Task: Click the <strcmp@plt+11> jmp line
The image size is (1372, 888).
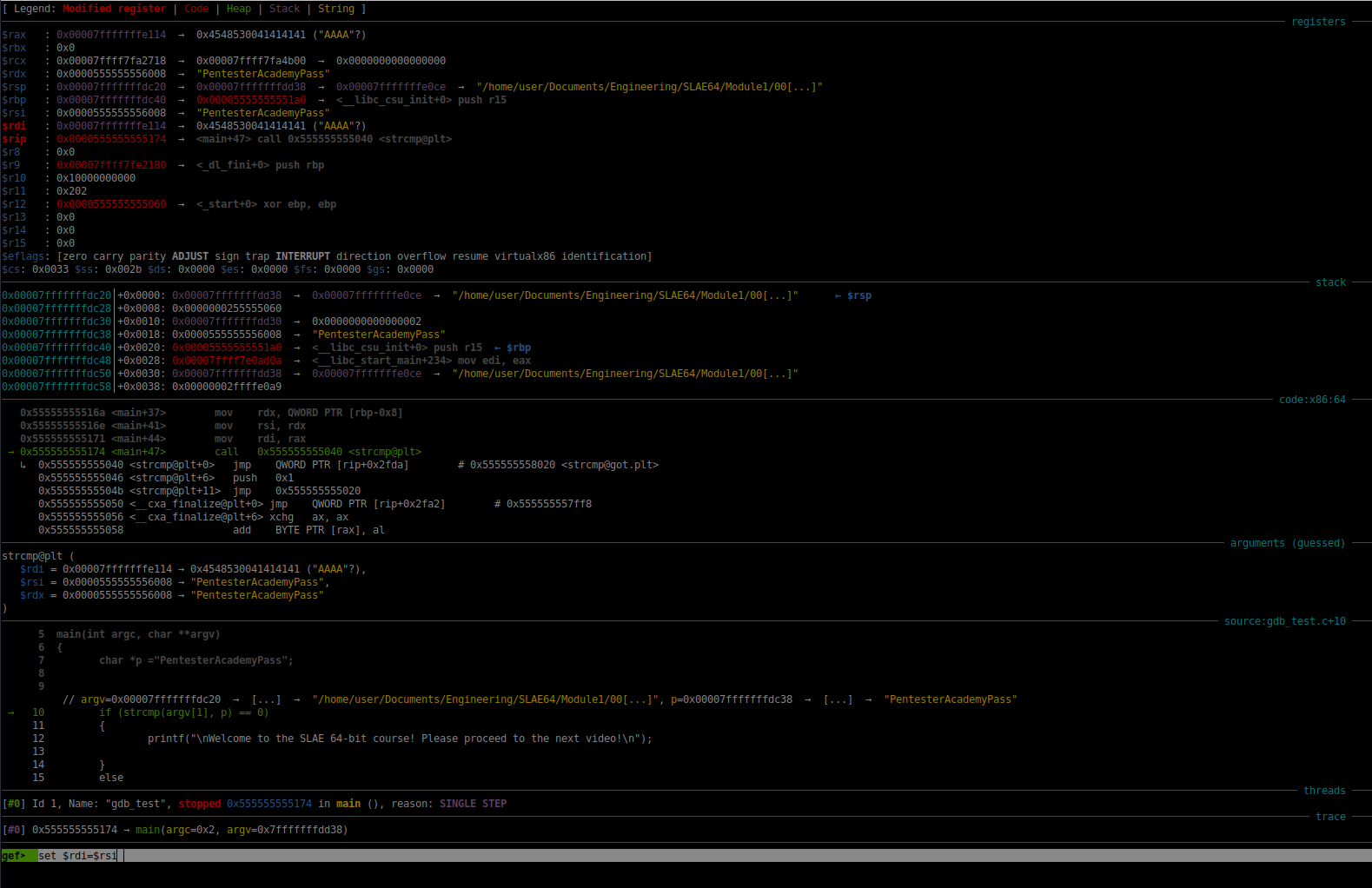Action: coord(199,491)
